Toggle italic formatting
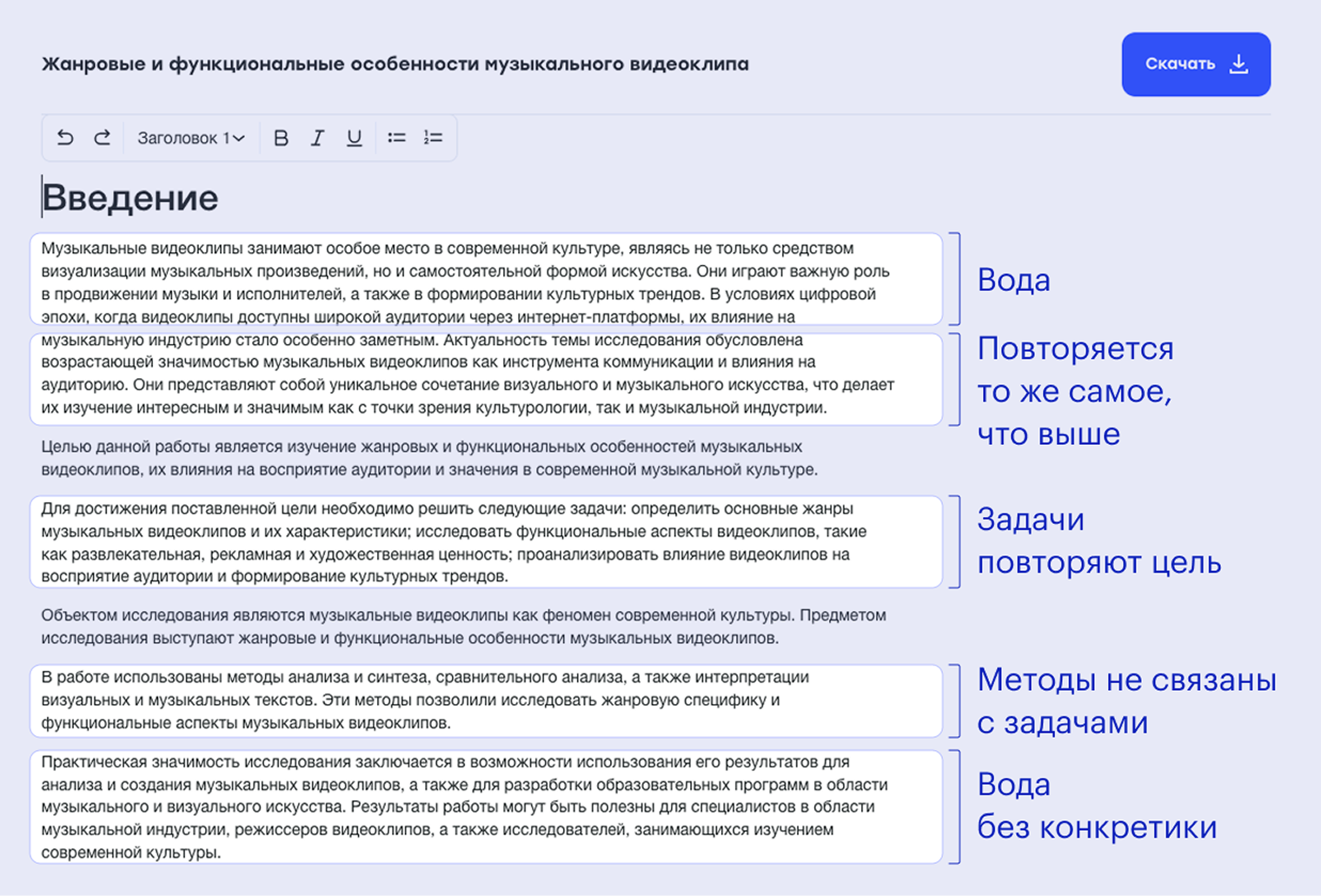The height and width of the screenshot is (896, 1321). click(x=317, y=137)
